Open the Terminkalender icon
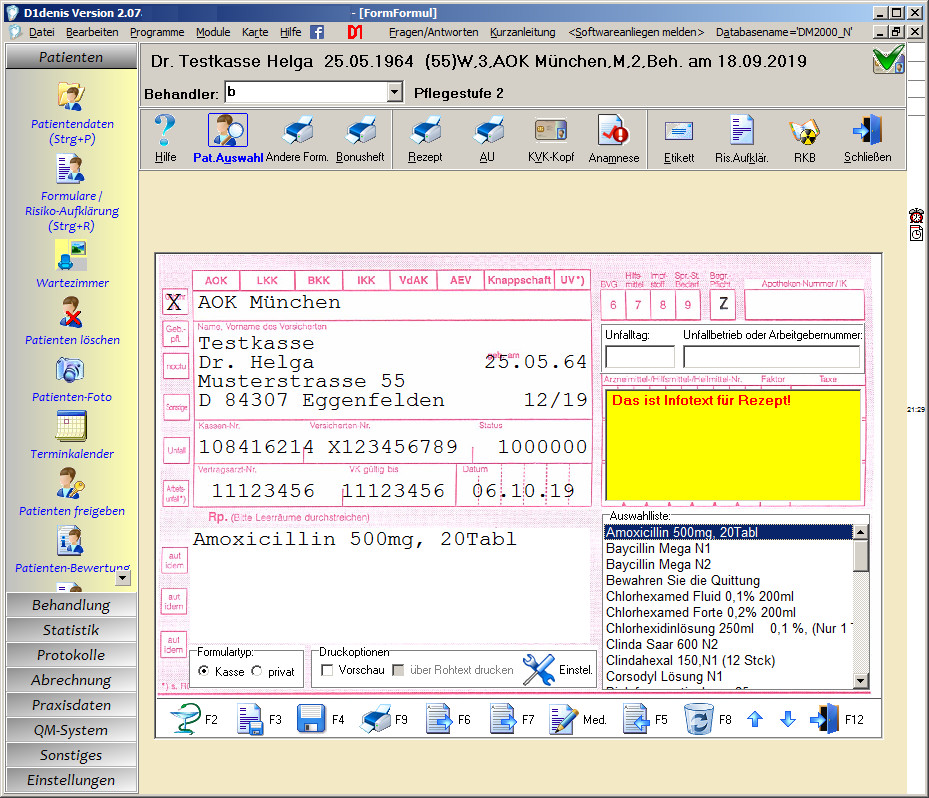This screenshot has height=798, width=929. click(71, 426)
